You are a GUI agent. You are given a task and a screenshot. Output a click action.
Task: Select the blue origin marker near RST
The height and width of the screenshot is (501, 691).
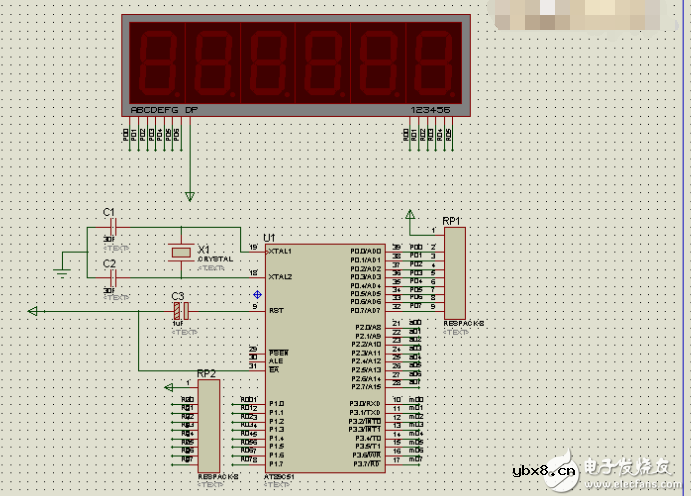pos(258,294)
